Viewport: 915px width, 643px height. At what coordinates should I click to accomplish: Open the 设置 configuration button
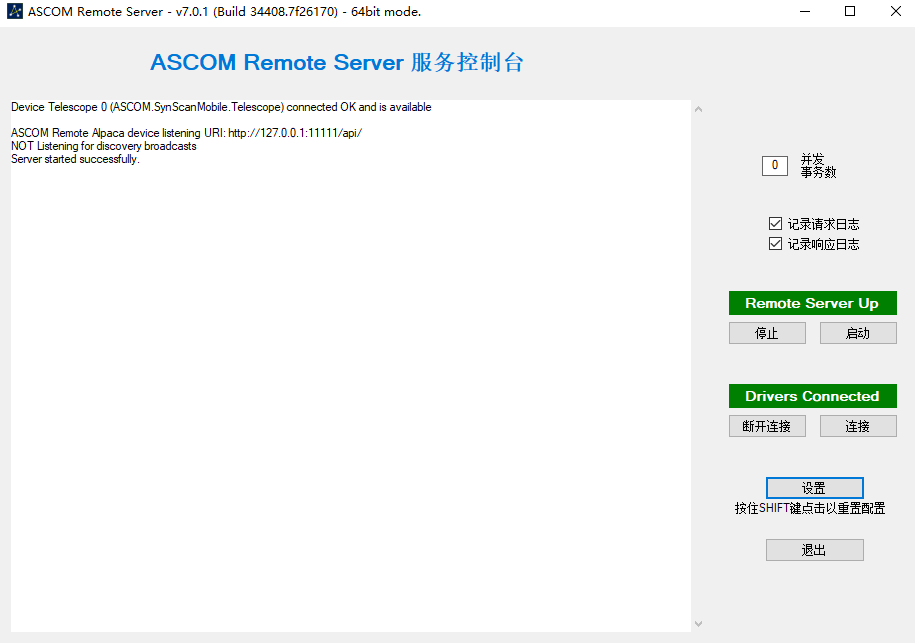(x=815, y=488)
